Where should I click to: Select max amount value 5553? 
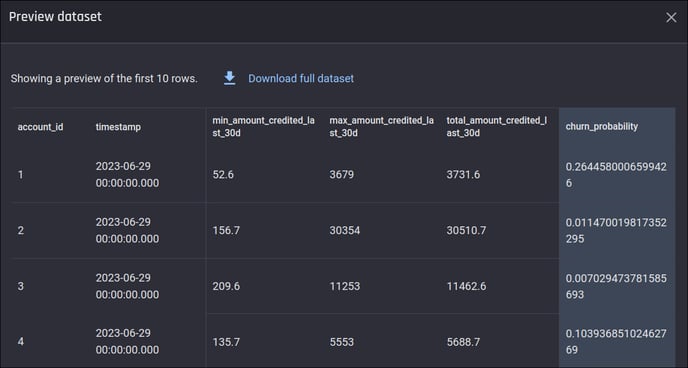coord(341,342)
